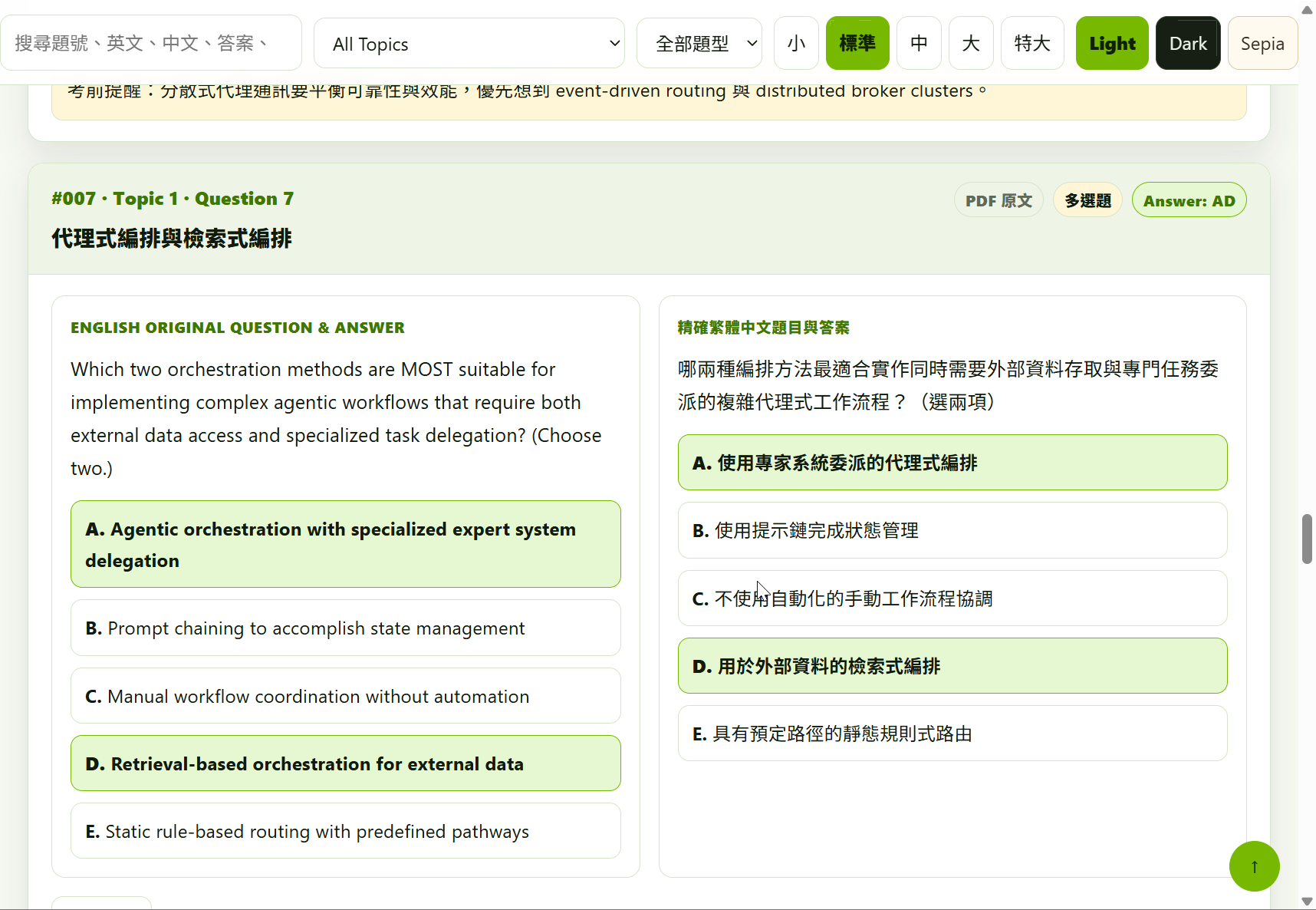Select English option B Prompt chaining

(x=346, y=628)
